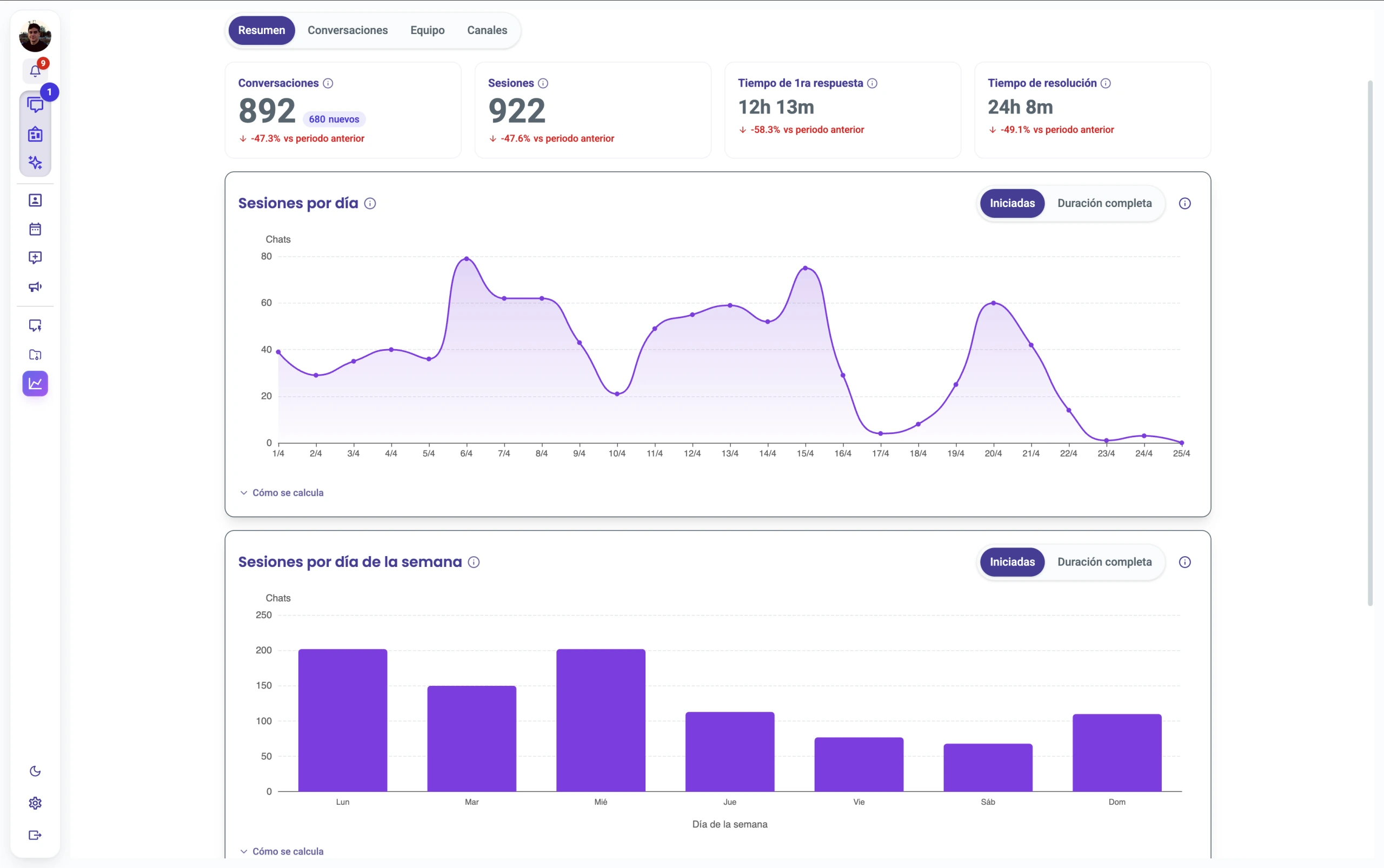This screenshot has height=868, width=1384.
Task: Open the calendar icon in sidebar
Action: coord(35,229)
